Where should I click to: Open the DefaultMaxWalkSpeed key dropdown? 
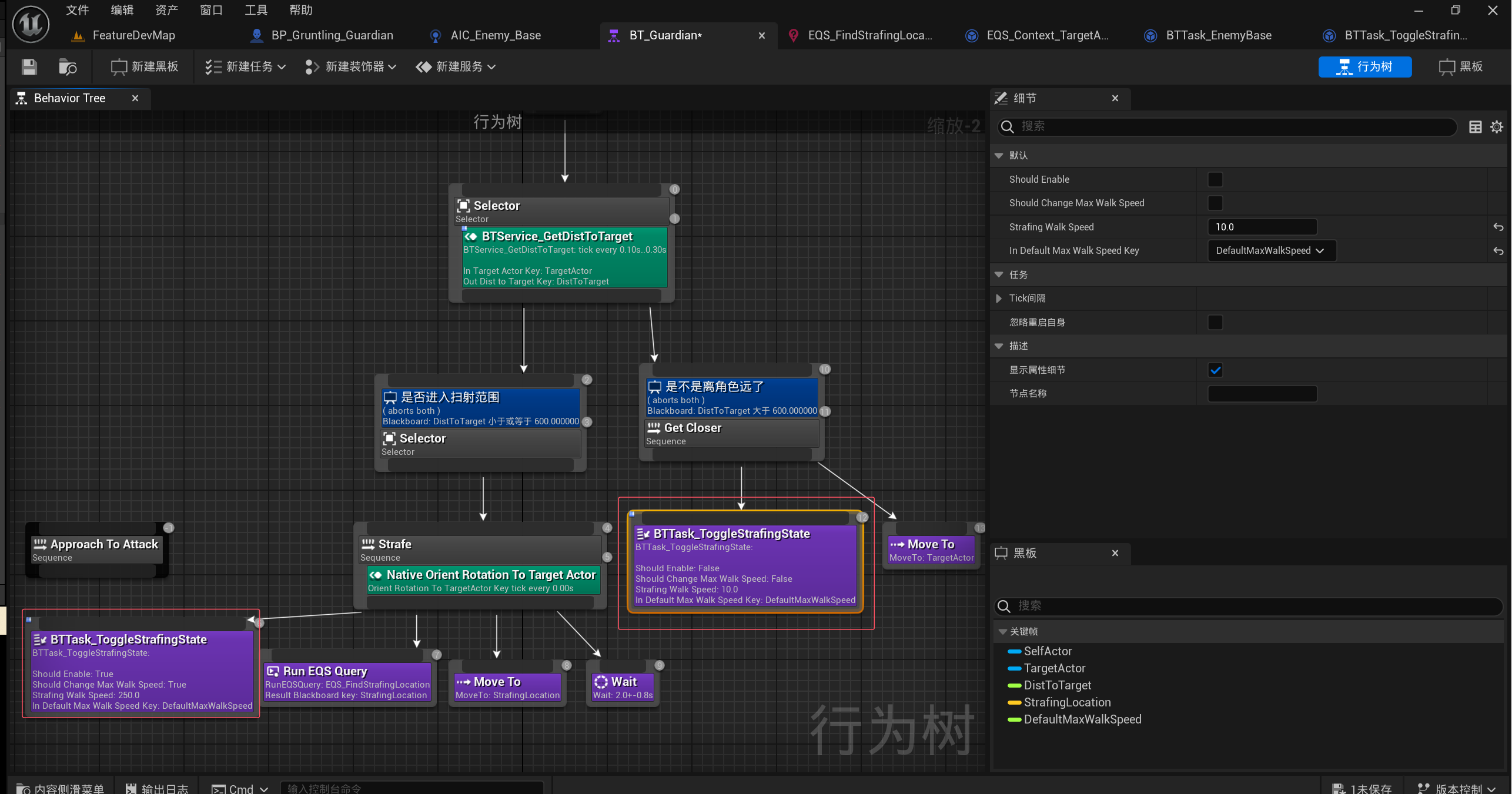1271,251
